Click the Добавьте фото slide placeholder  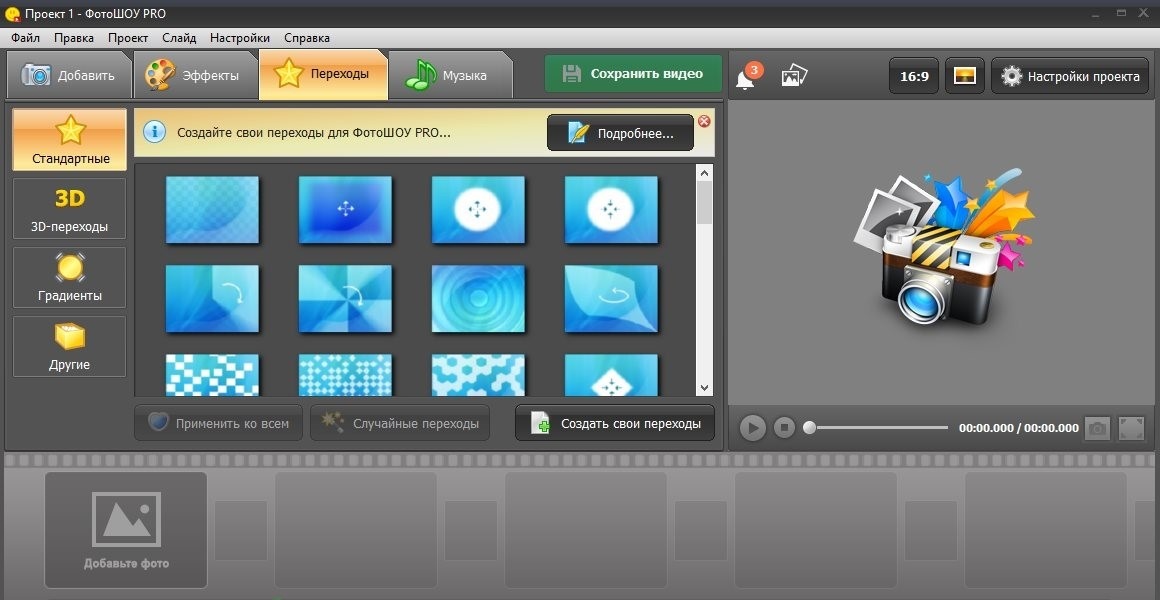[126, 530]
